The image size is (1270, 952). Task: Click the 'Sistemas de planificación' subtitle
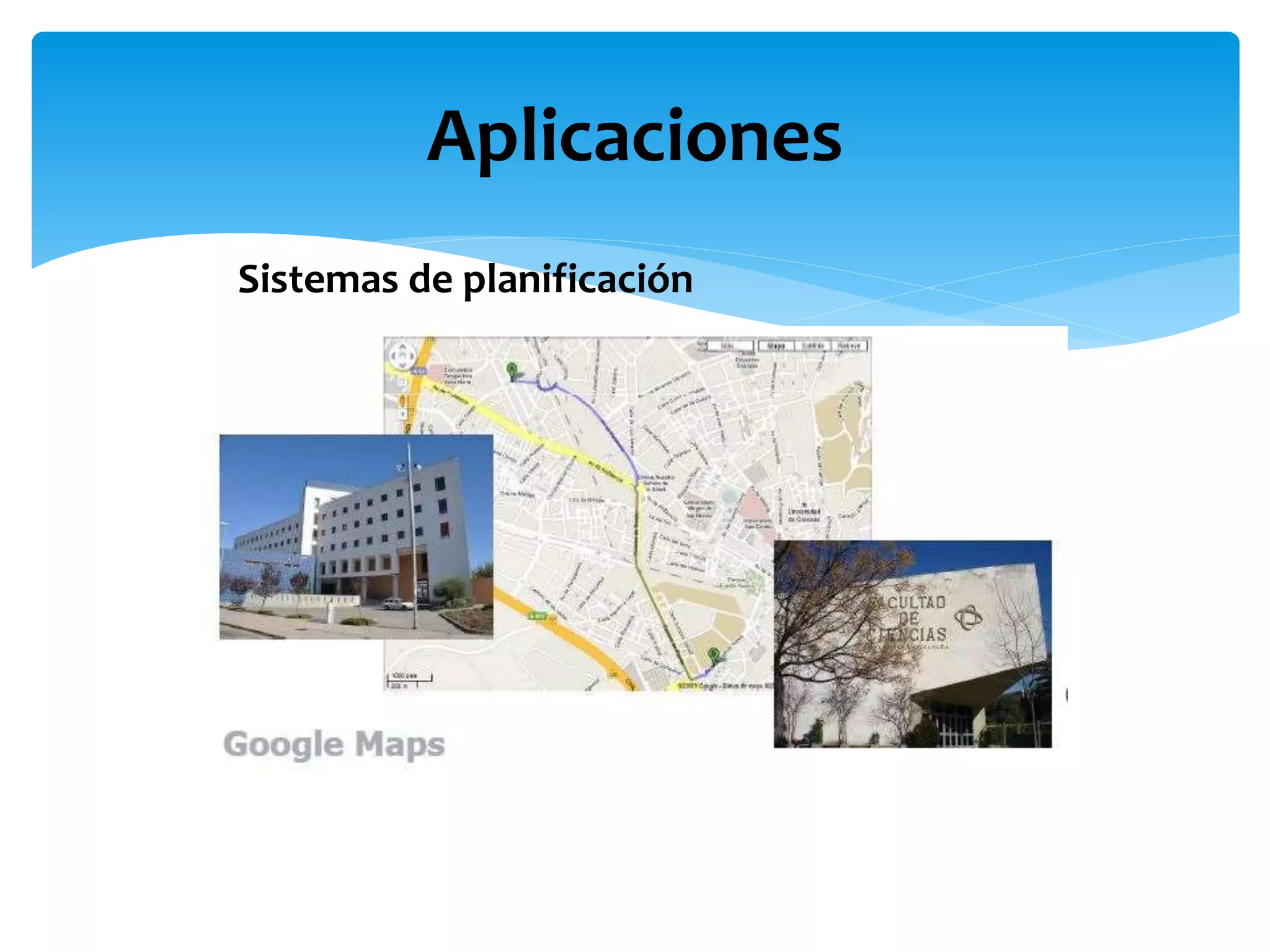465,280
